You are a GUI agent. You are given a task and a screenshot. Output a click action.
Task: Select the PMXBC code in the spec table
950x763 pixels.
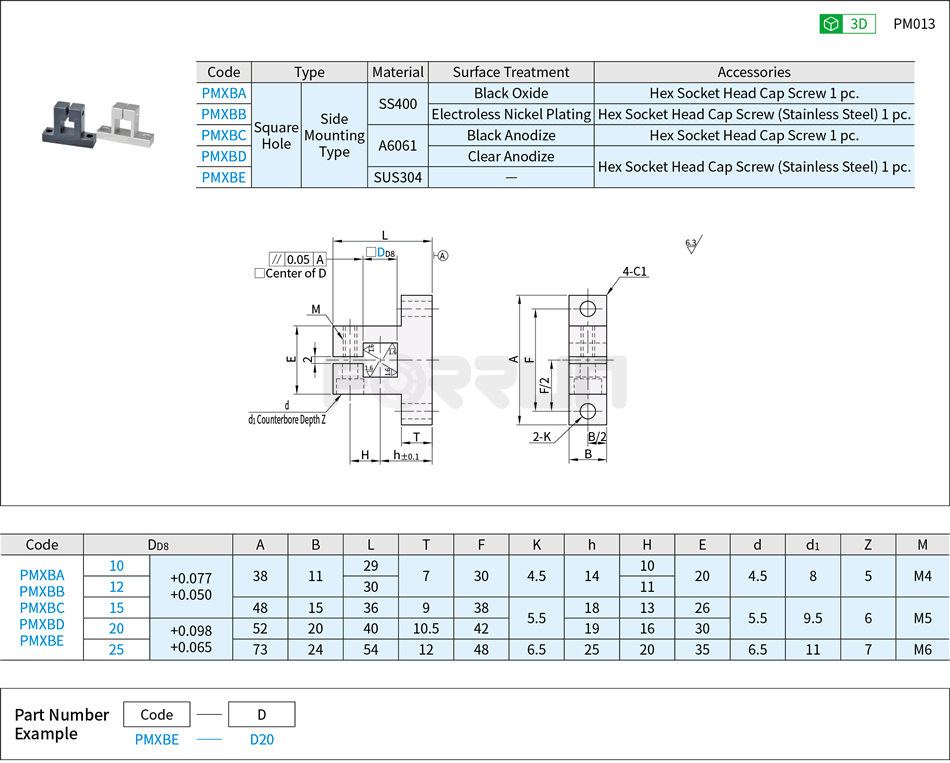coord(41,608)
